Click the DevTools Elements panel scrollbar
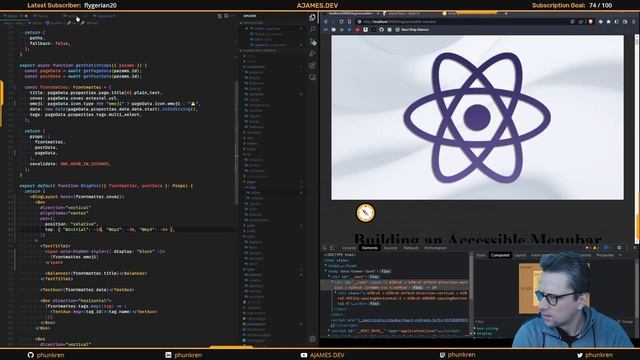 click(471, 294)
